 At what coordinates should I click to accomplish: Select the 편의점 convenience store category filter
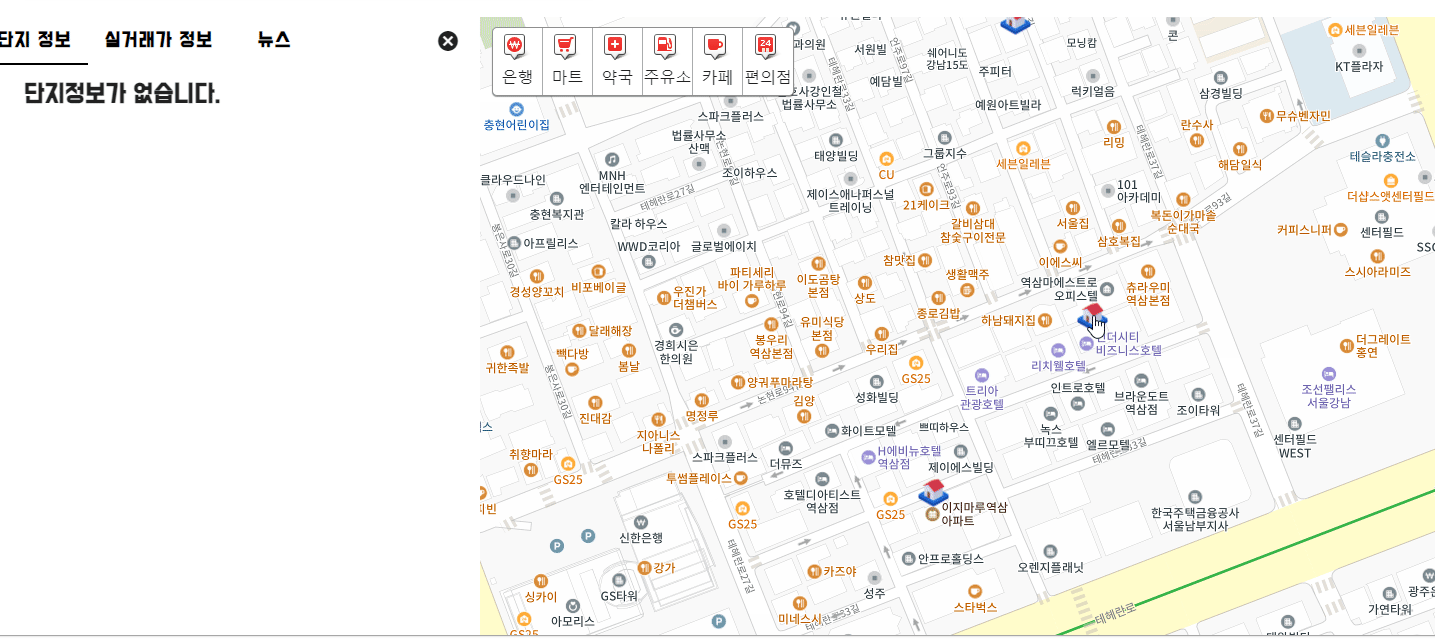(768, 61)
